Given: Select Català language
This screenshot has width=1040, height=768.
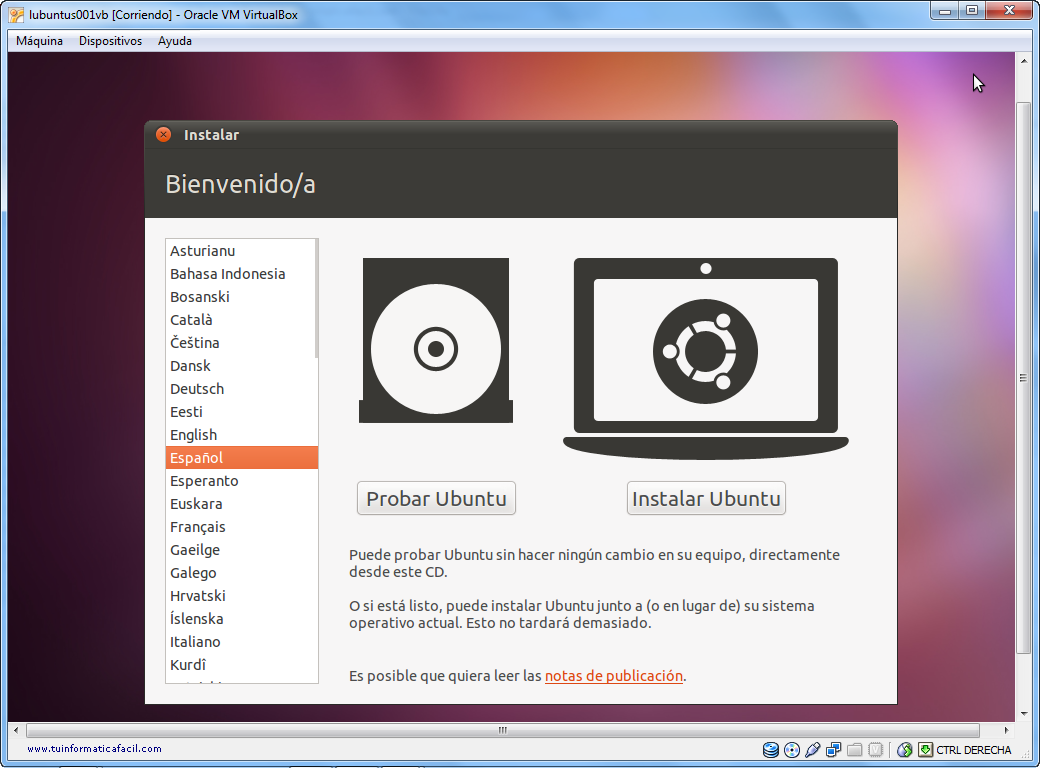Looking at the screenshot, I should [241, 320].
